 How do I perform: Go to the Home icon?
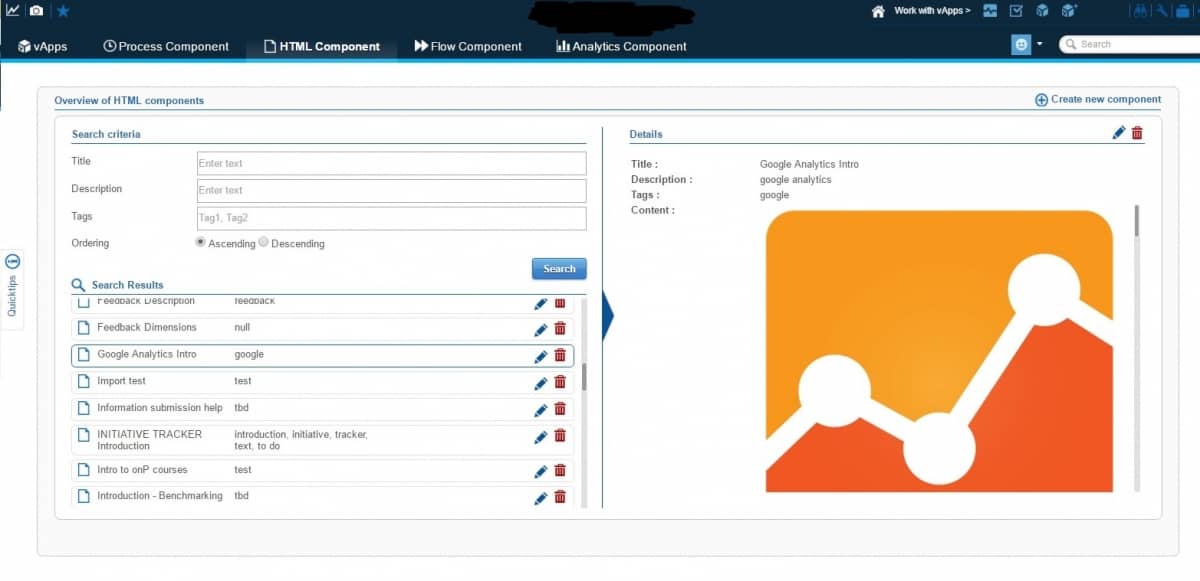(878, 11)
